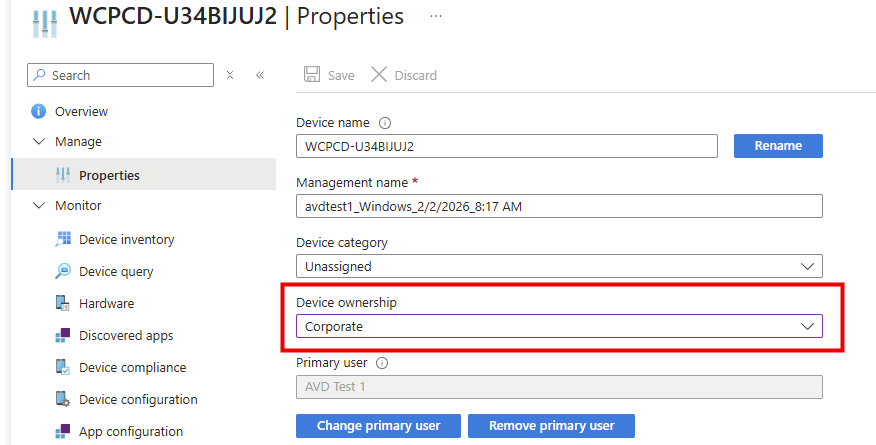Viewport: 876px width, 445px height.
Task: Click the info icon next to Device name
Action: pyautogui.click(x=385, y=123)
